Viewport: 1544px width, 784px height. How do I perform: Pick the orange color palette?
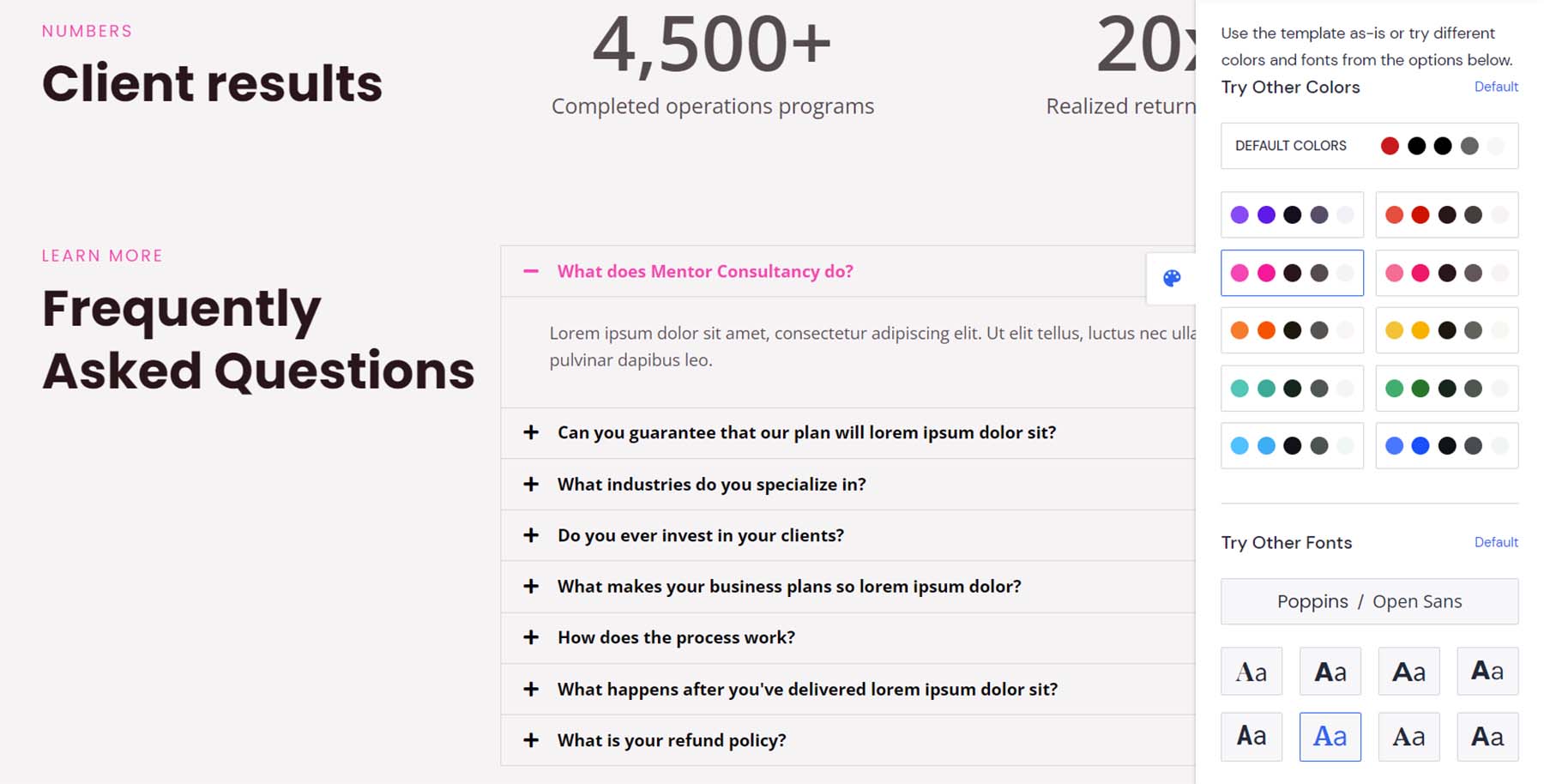point(1292,330)
